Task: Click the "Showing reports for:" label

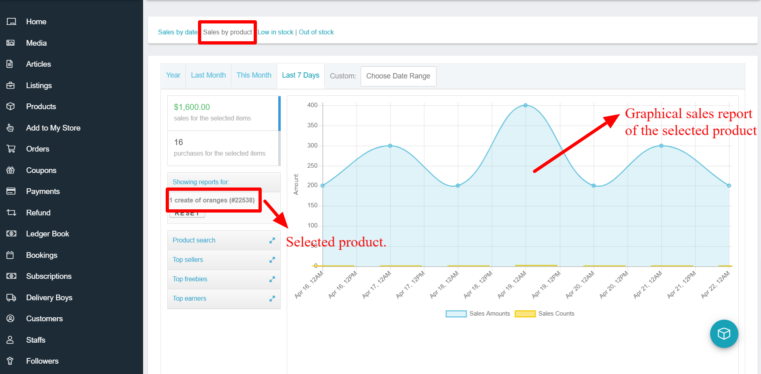Action: tap(201, 182)
